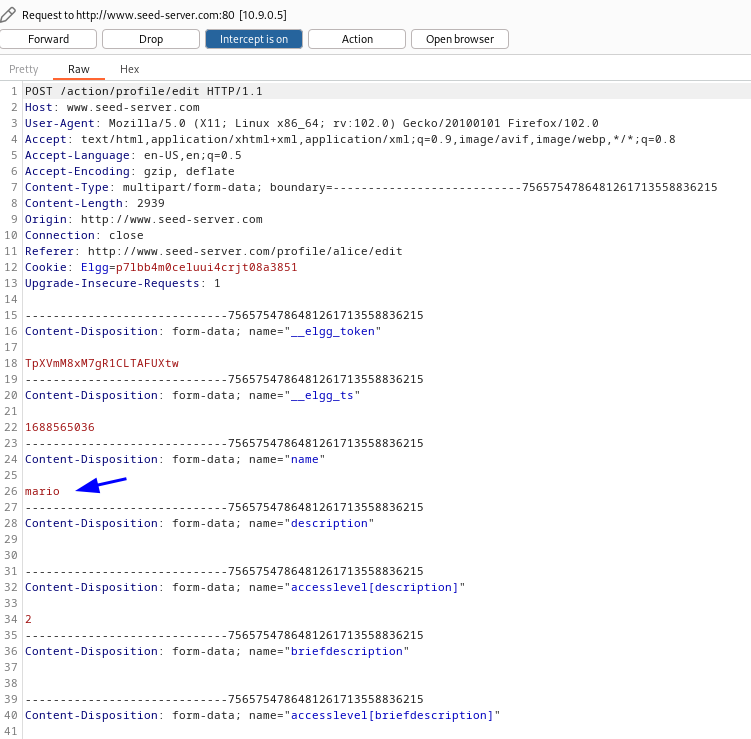Click the briefdescription field line
The height and width of the screenshot is (739, 751).
click(x=217, y=651)
